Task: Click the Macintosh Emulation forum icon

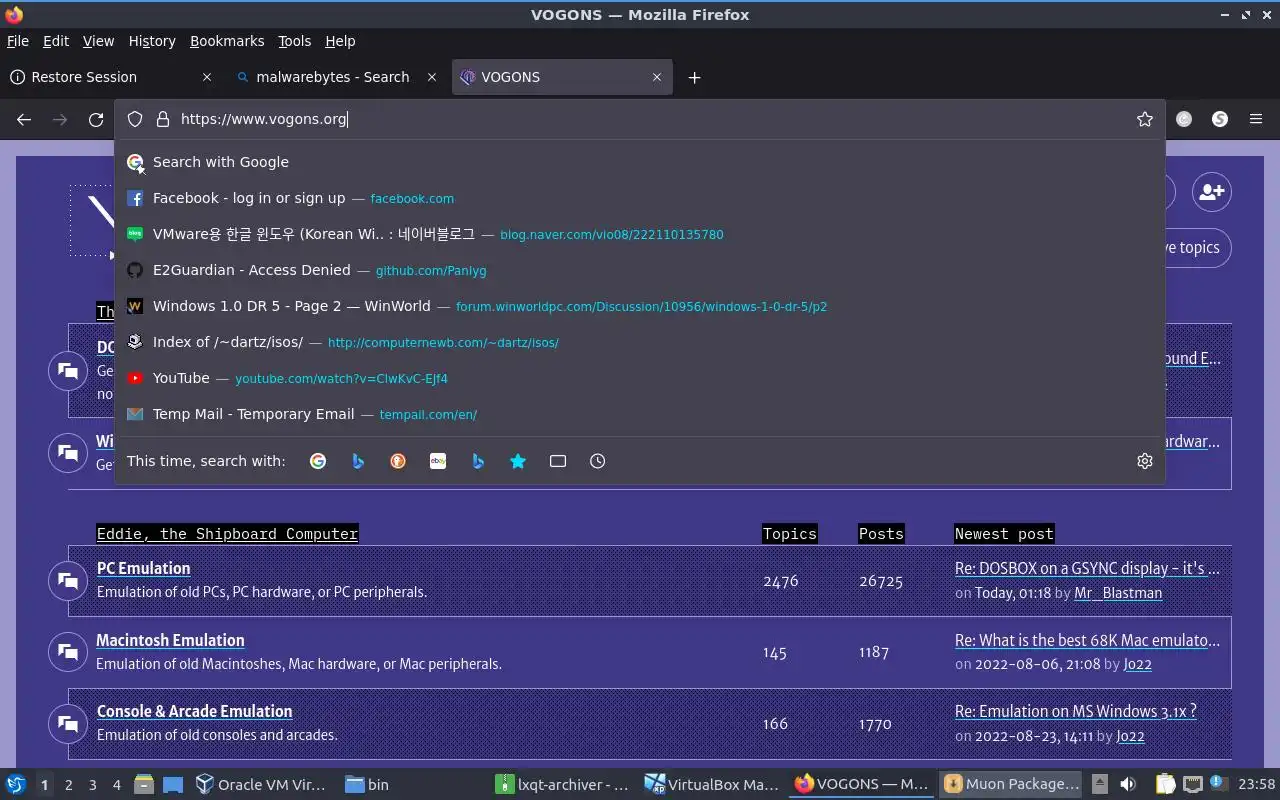Action: [x=68, y=652]
